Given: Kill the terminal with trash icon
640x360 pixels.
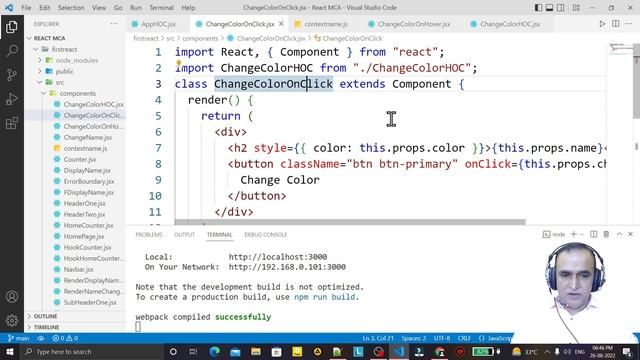Looking at the screenshot, I should point(606,234).
